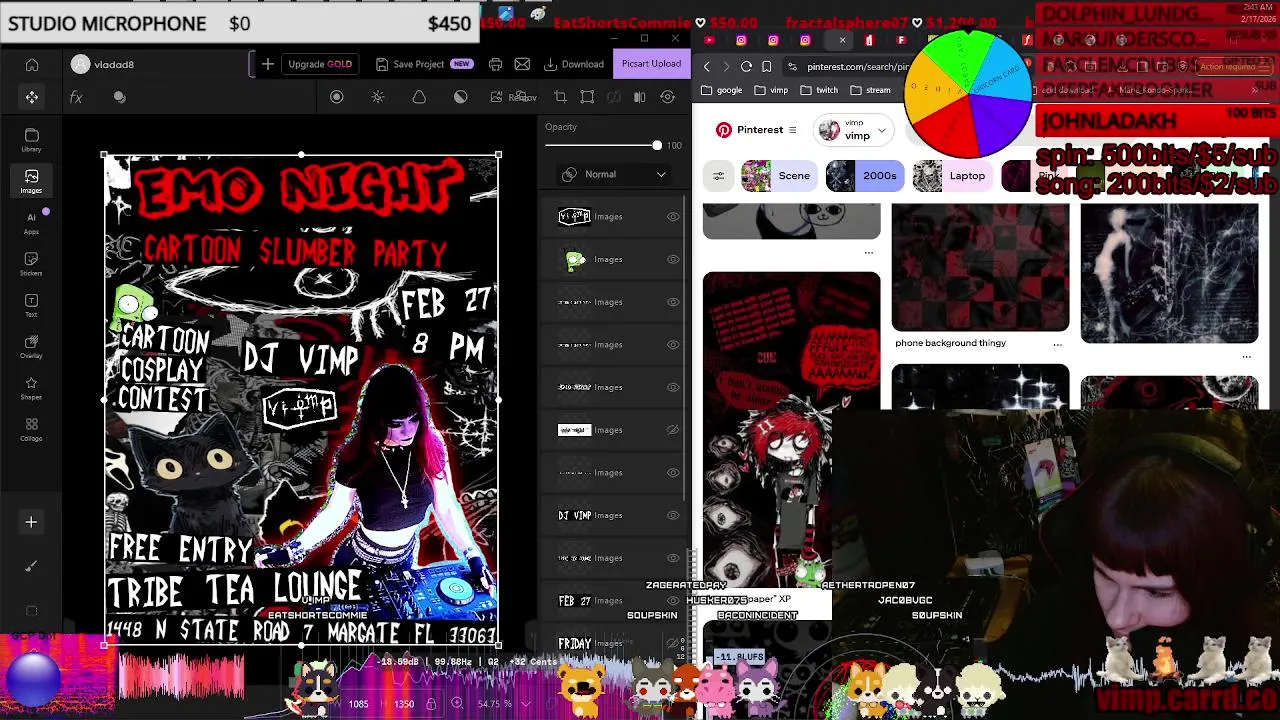Click the blending circles icon beside fx
The image size is (1280, 720).
click(120, 97)
